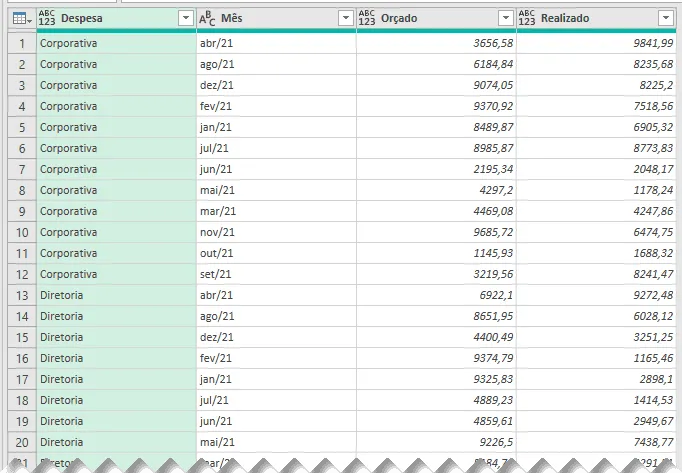The height and width of the screenshot is (473, 682).
Task: Click the Orçado column data type icon
Action: [367, 18]
